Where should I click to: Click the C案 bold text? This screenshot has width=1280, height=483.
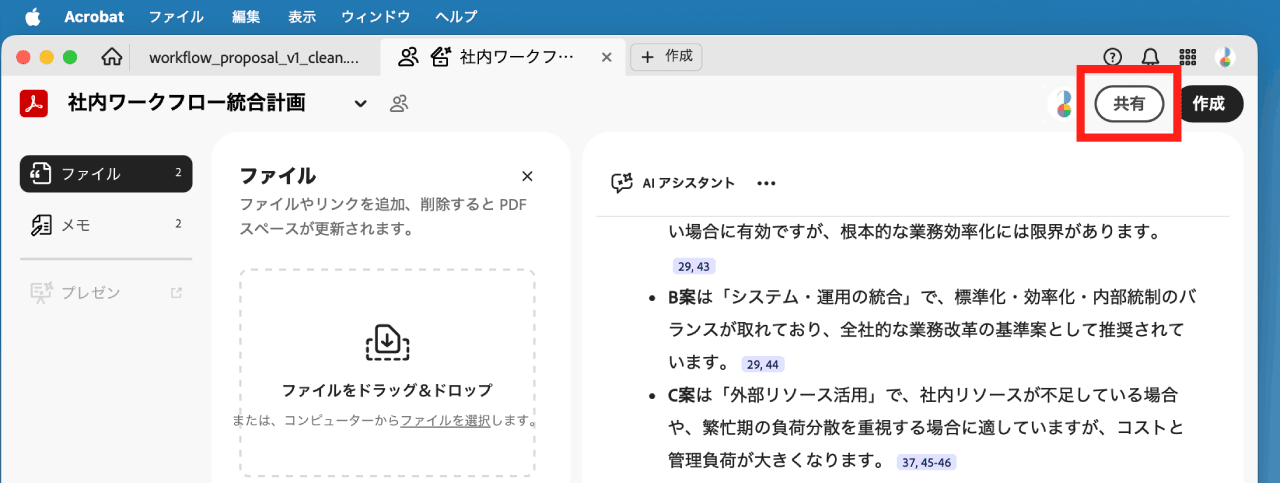pyautogui.click(x=683, y=394)
